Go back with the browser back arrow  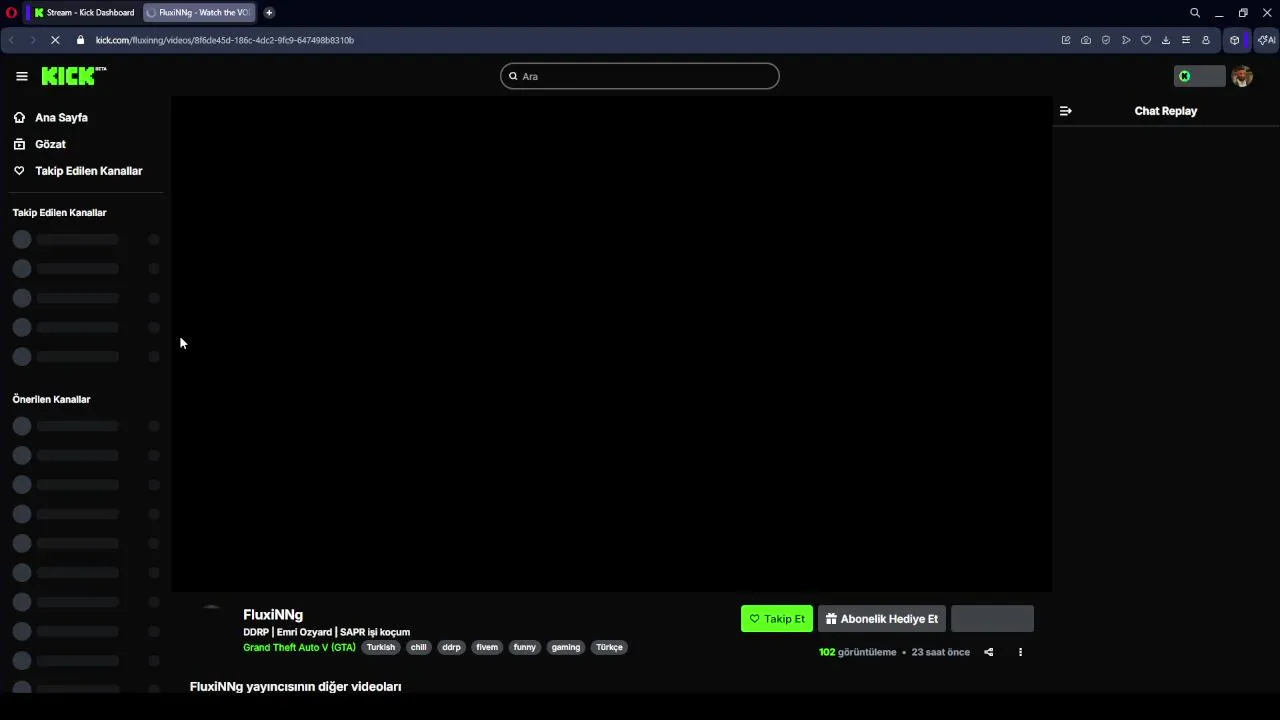[12, 40]
